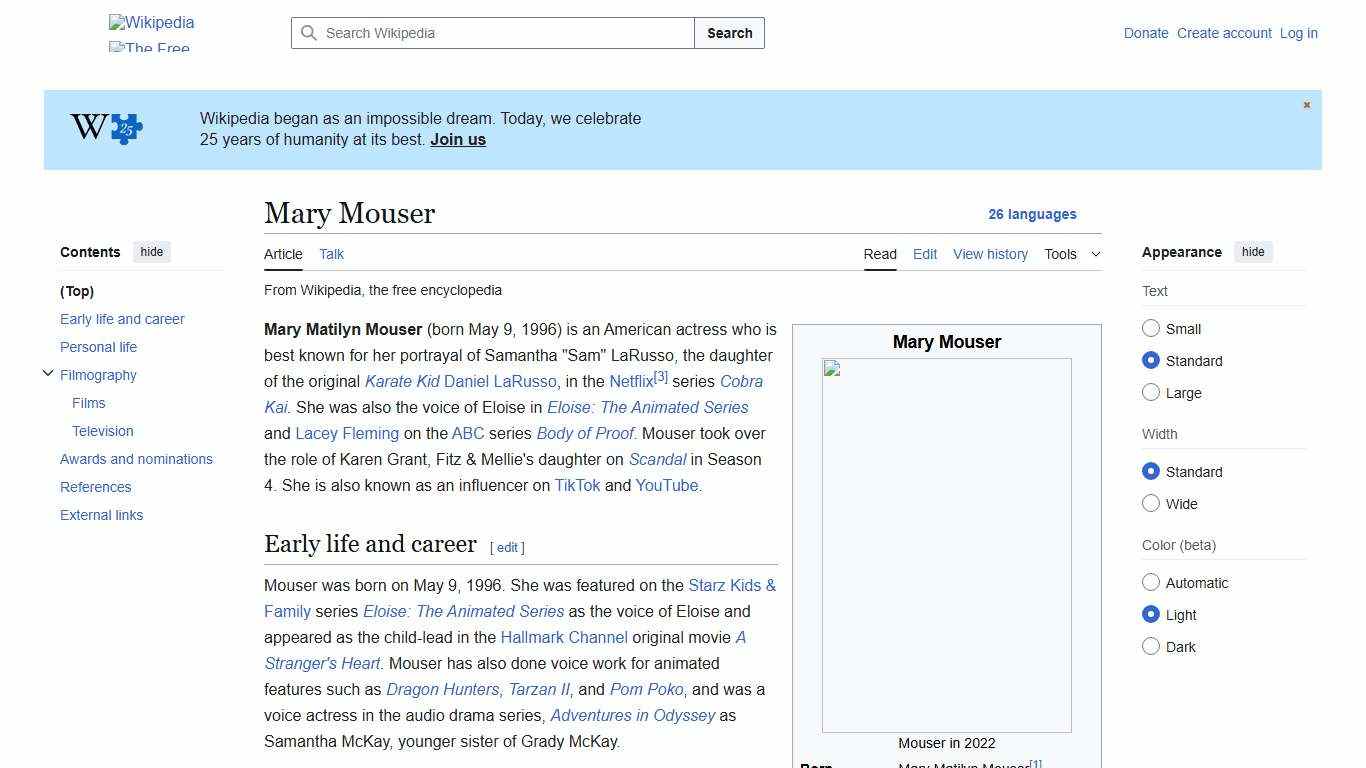
Task: Dismiss the celebration banner with the X
Action: (1306, 104)
